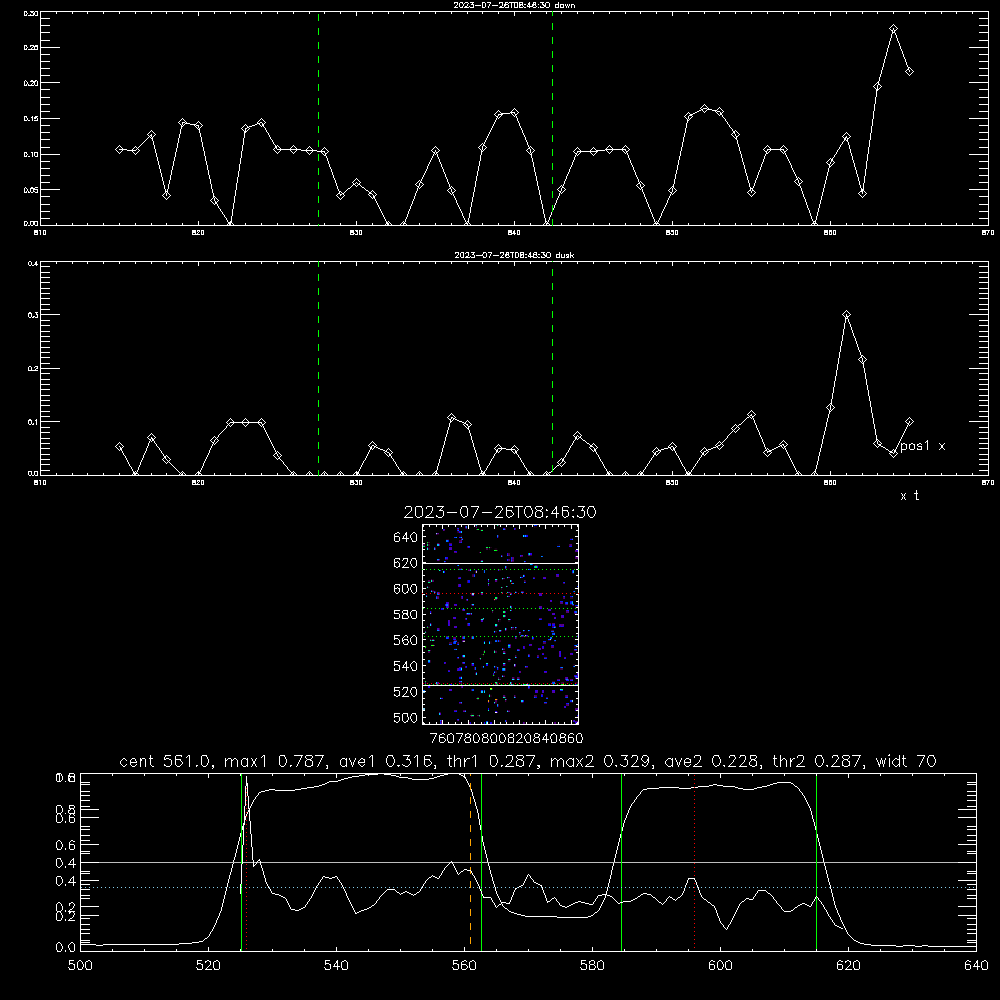Click the 560 label on the scatter map y-axis

(405, 640)
